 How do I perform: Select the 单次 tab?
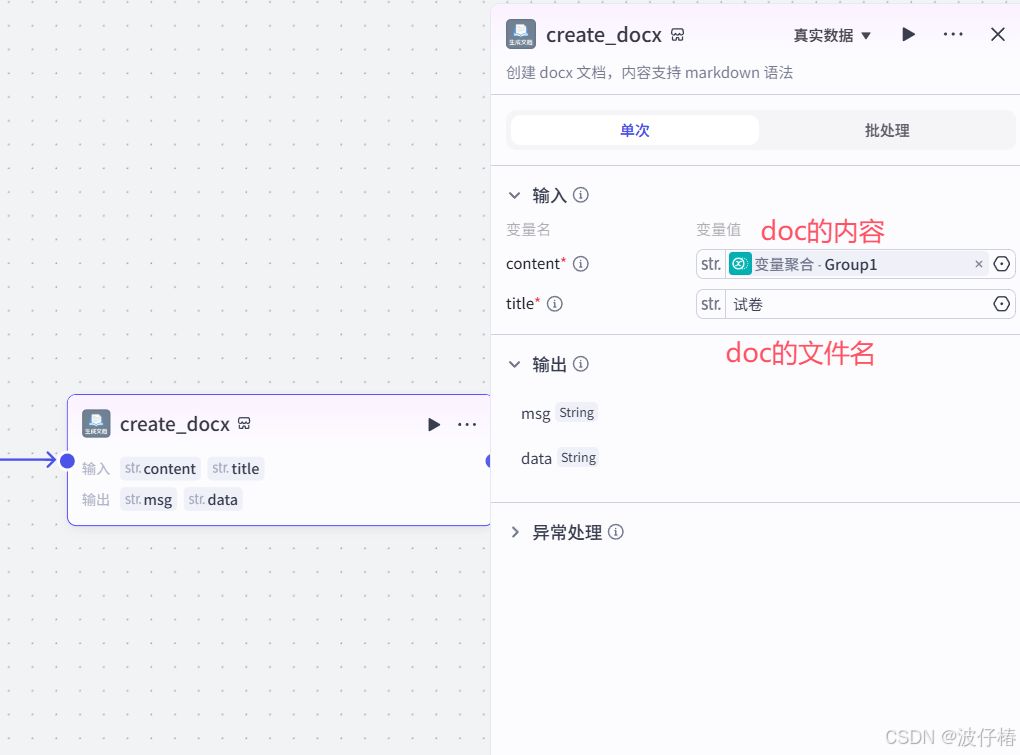coord(633,130)
